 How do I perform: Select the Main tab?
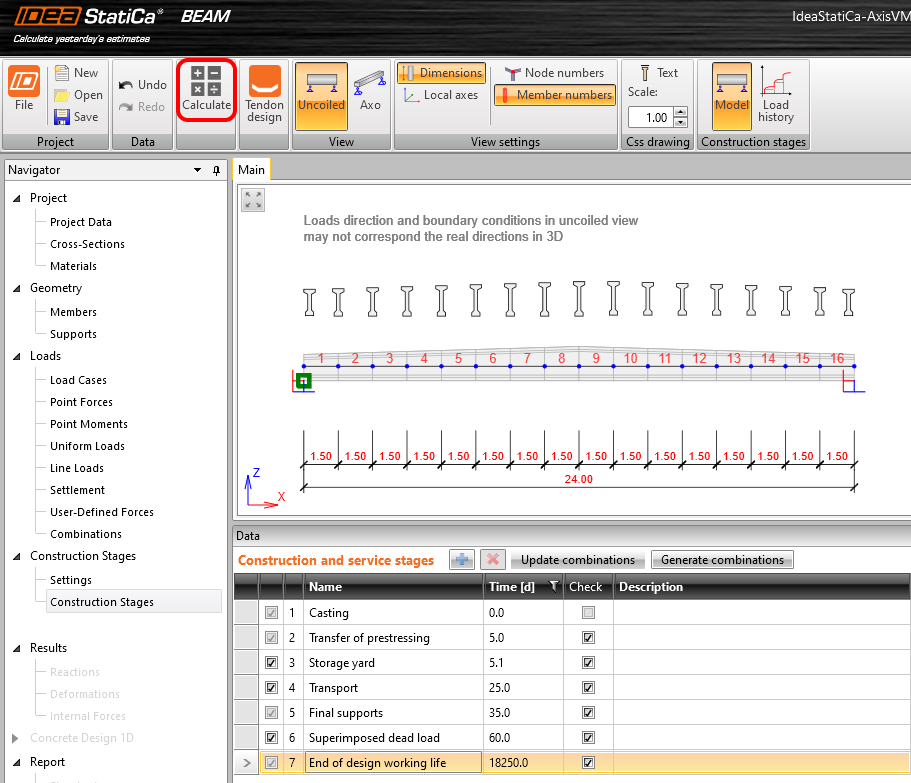pyautogui.click(x=250, y=170)
